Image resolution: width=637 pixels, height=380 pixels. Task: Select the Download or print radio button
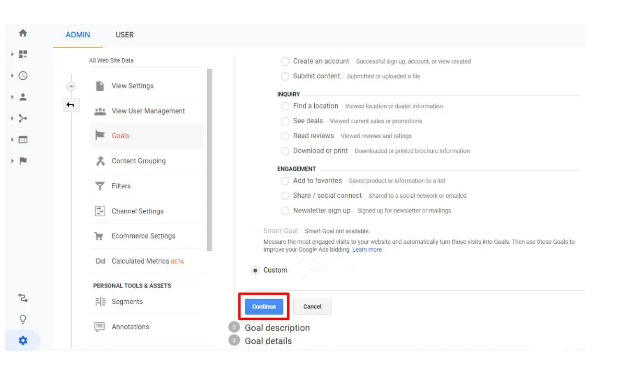[285, 151]
